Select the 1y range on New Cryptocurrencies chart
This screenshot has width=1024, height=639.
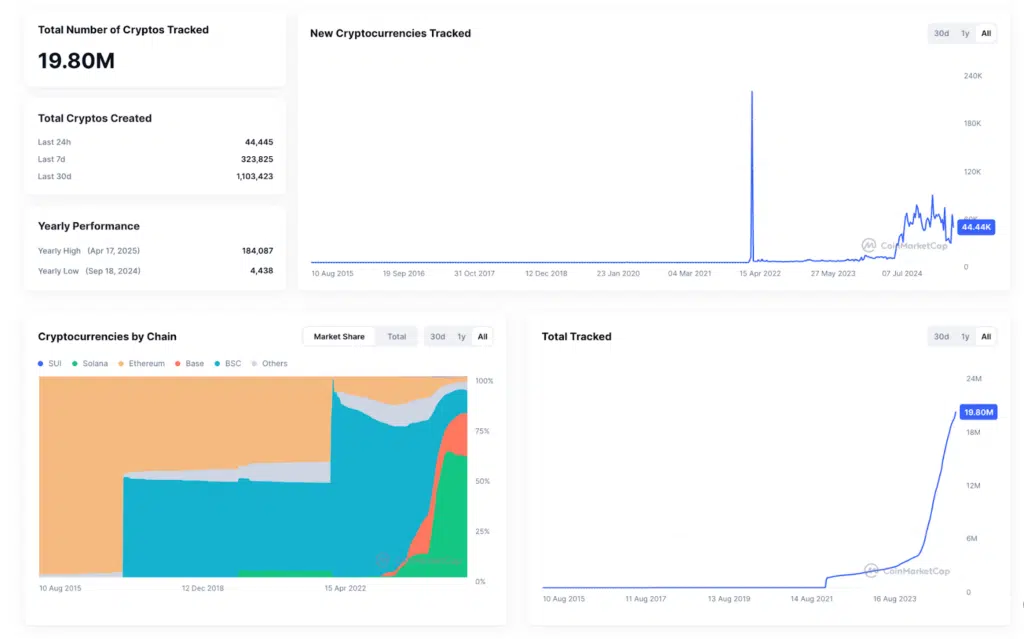coord(963,33)
